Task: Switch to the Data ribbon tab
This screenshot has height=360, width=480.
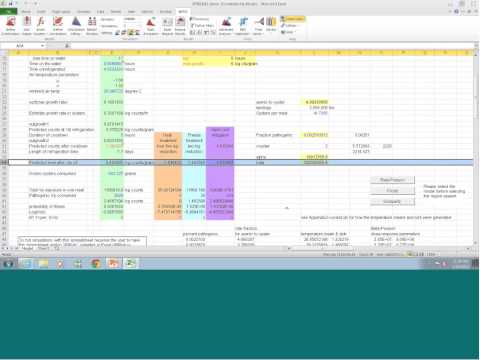Action: tap(101, 12)
